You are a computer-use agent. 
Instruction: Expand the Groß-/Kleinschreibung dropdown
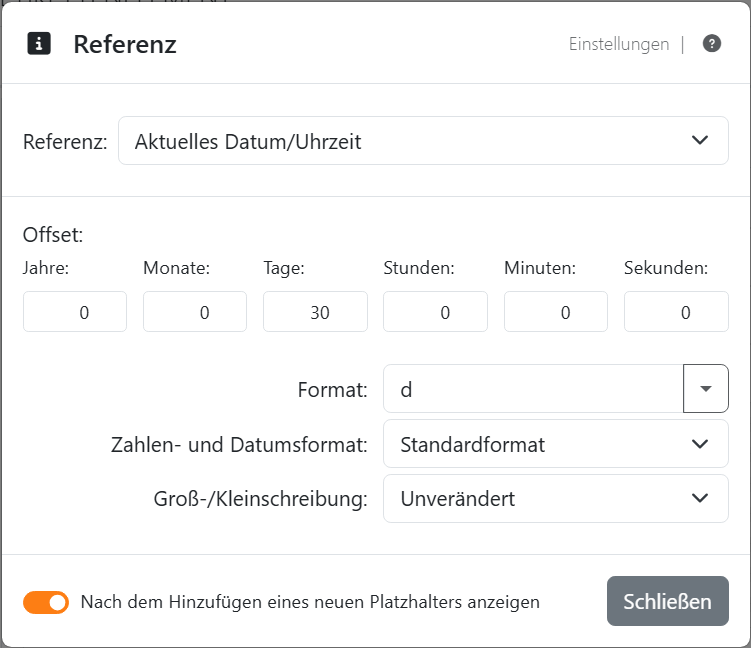click(556, 499)
